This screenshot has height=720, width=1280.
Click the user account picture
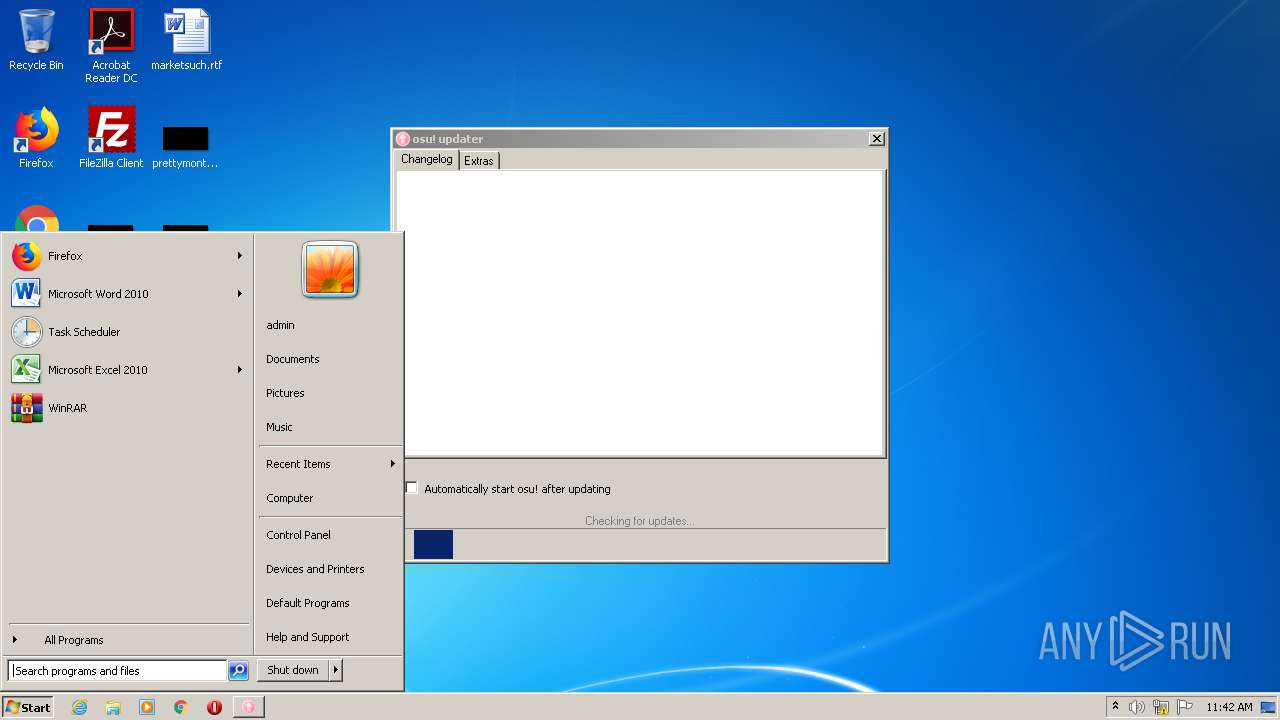pyautogui.click(x=330, y=270)
